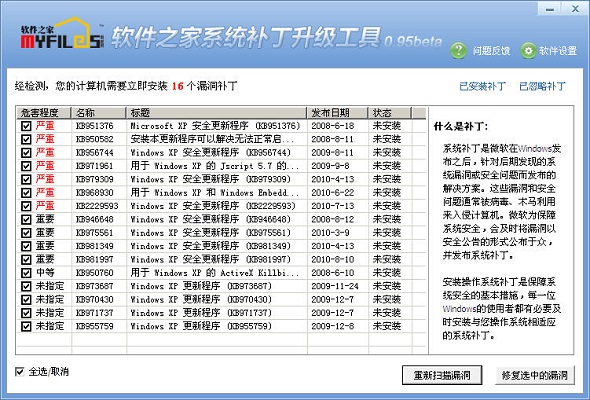Click the 2009-9-8 release date

pyautogui.click(x=330, y=166)
